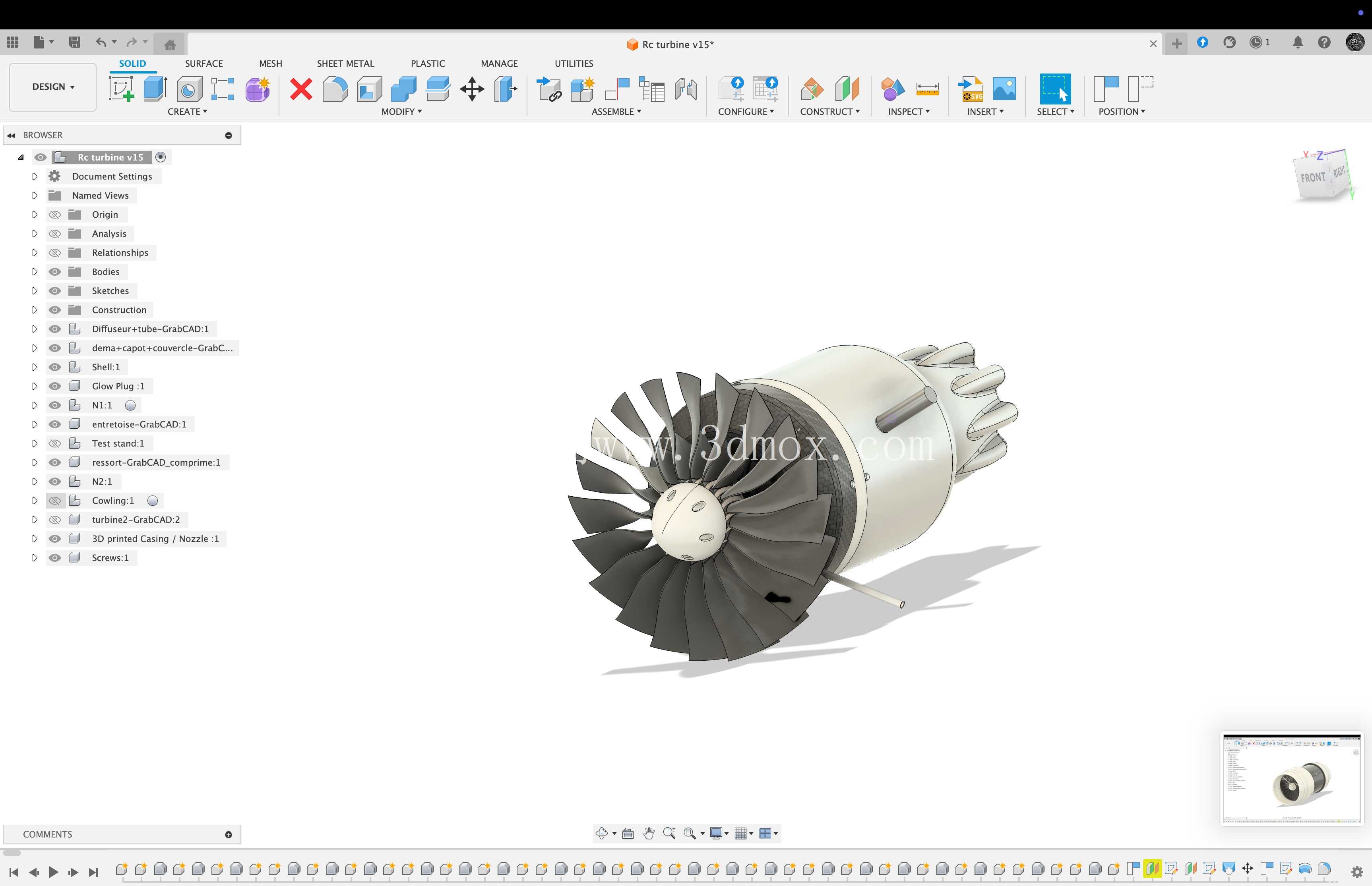The image size is (1372, 886).
Task: Switch to the UTILITIES tab
Action: click(574, 64)
